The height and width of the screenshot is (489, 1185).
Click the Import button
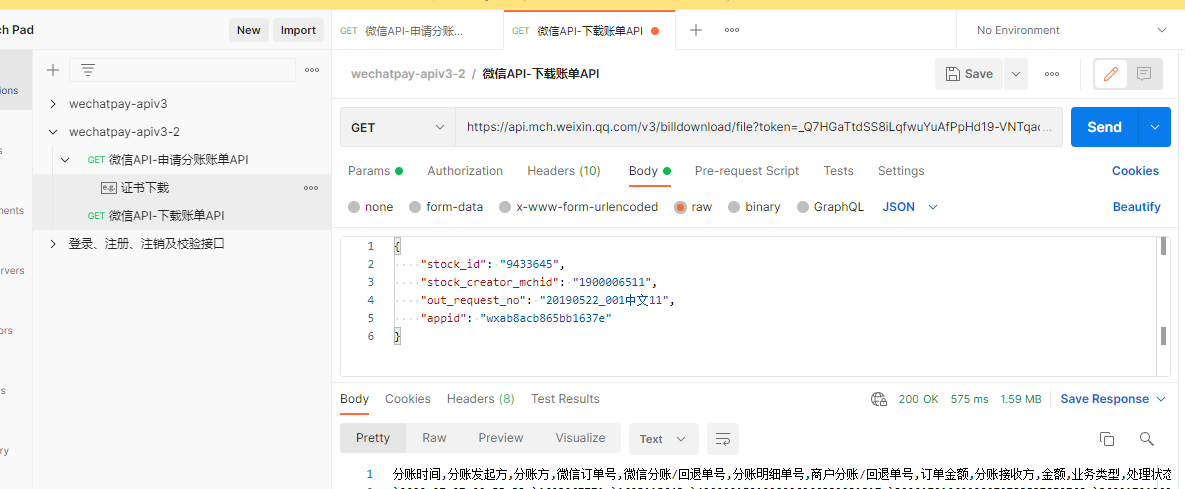[298, 30]
